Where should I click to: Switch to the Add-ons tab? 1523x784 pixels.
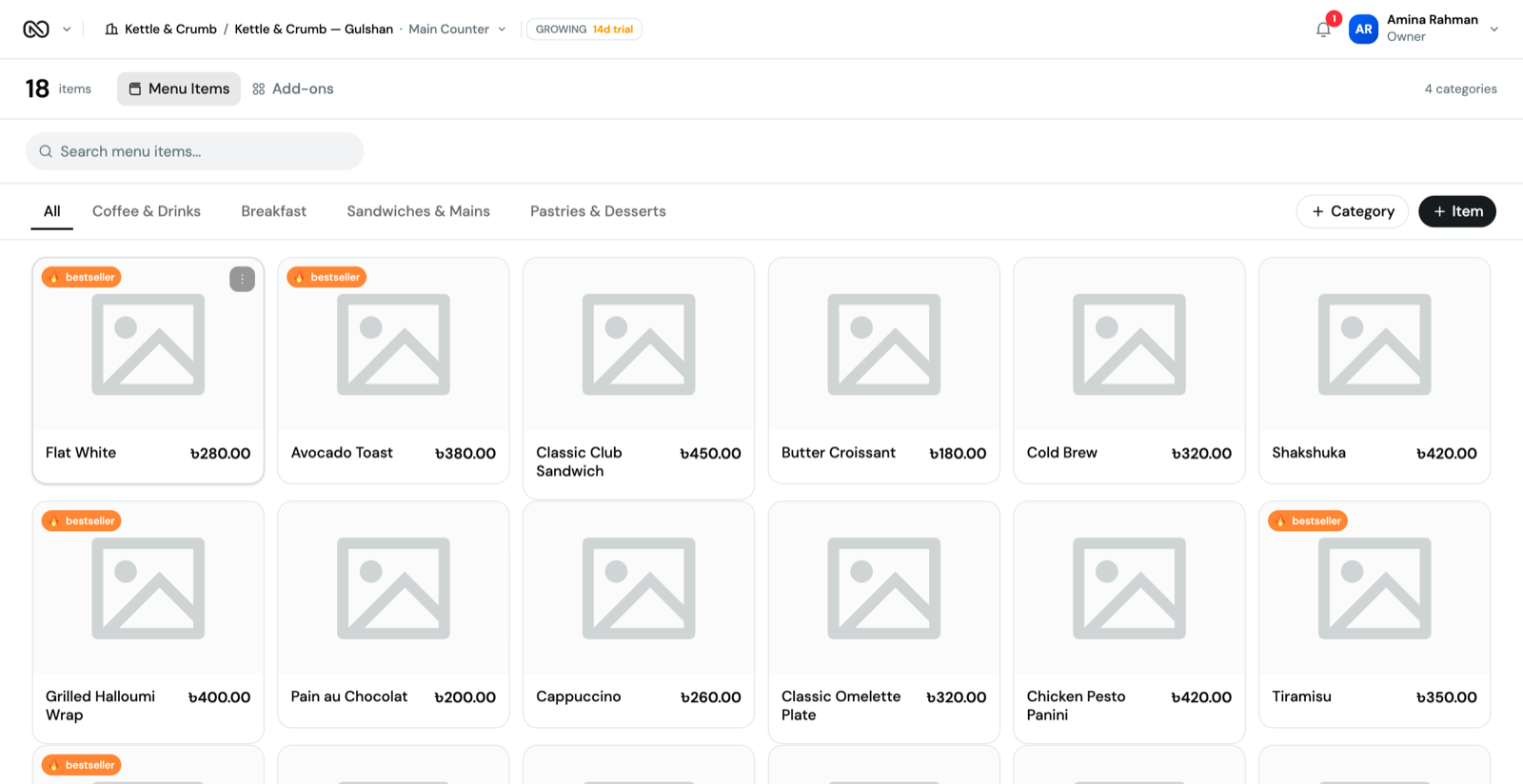click(293, 88)
